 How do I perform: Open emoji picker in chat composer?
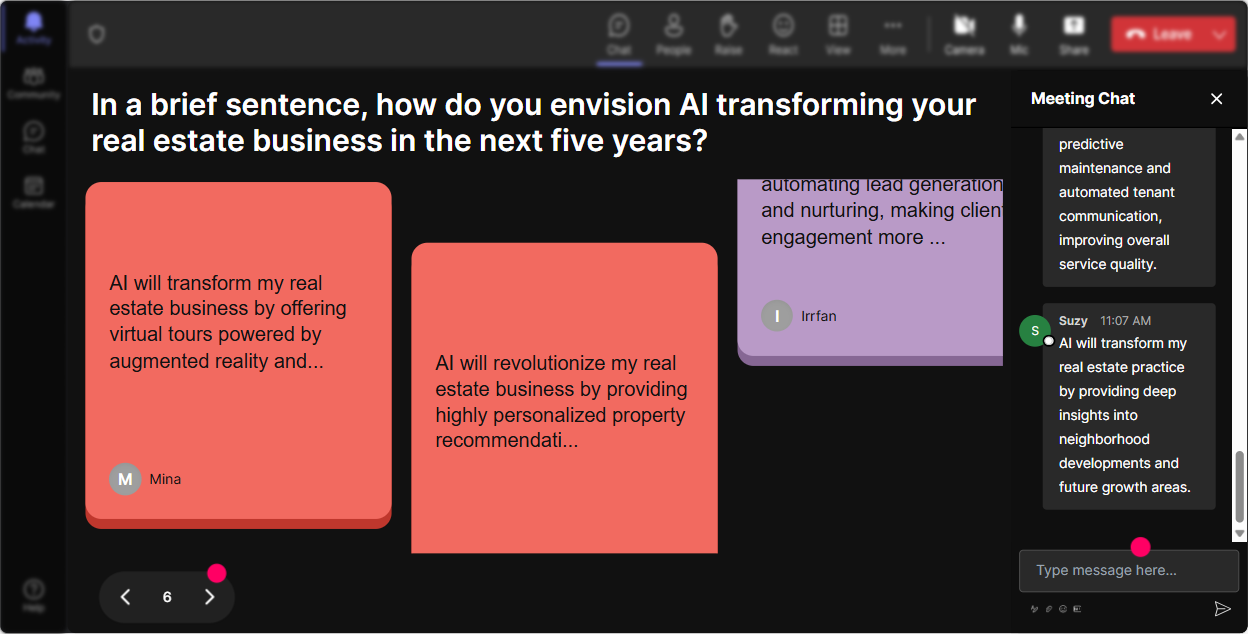click(1063, 608)
